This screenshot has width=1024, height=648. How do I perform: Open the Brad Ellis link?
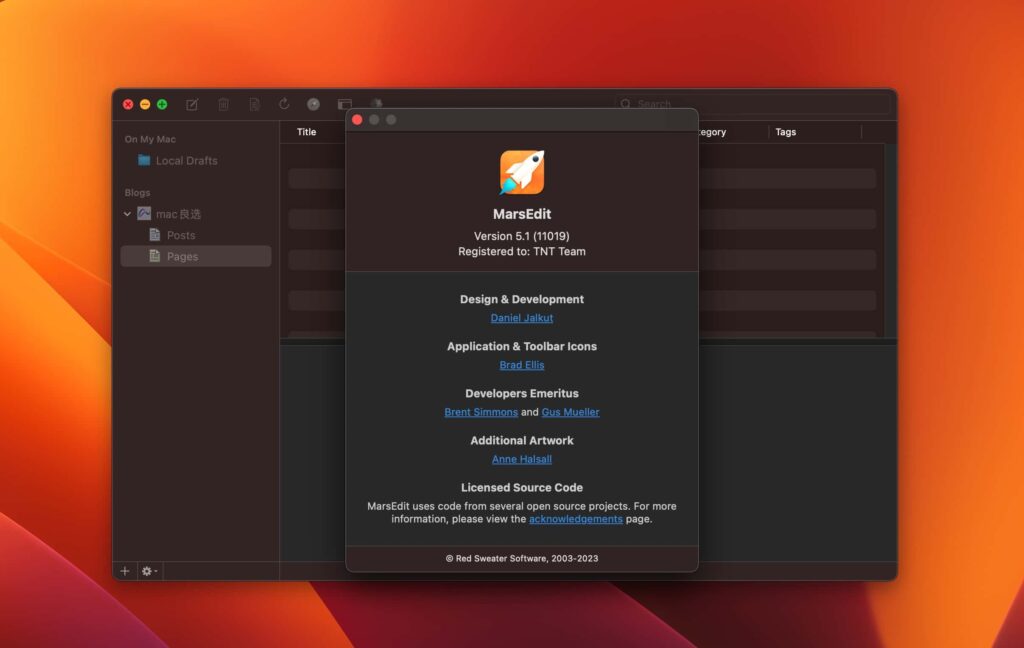pos(521,365)
